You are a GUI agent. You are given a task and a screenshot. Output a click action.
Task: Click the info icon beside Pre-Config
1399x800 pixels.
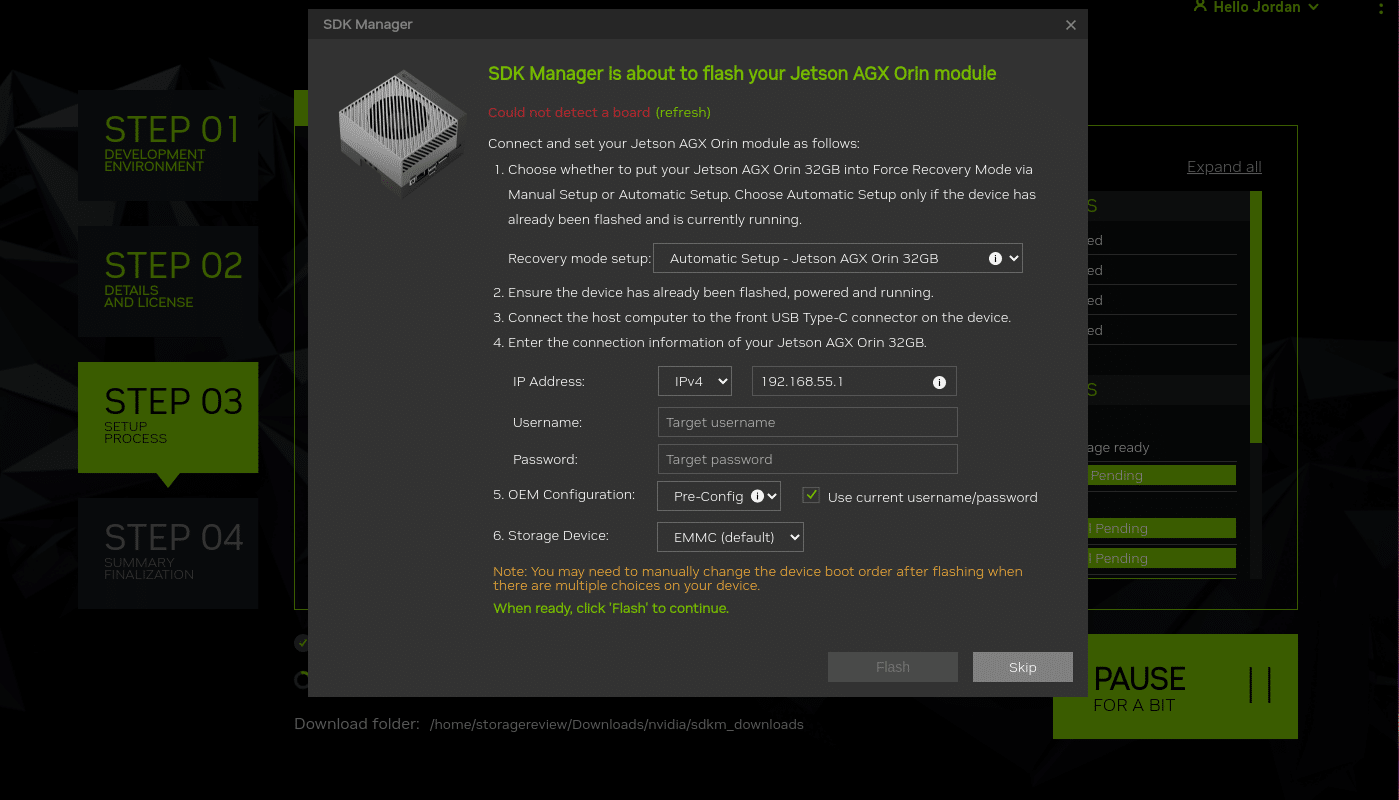pyautogui.click(x=757, y=496)
